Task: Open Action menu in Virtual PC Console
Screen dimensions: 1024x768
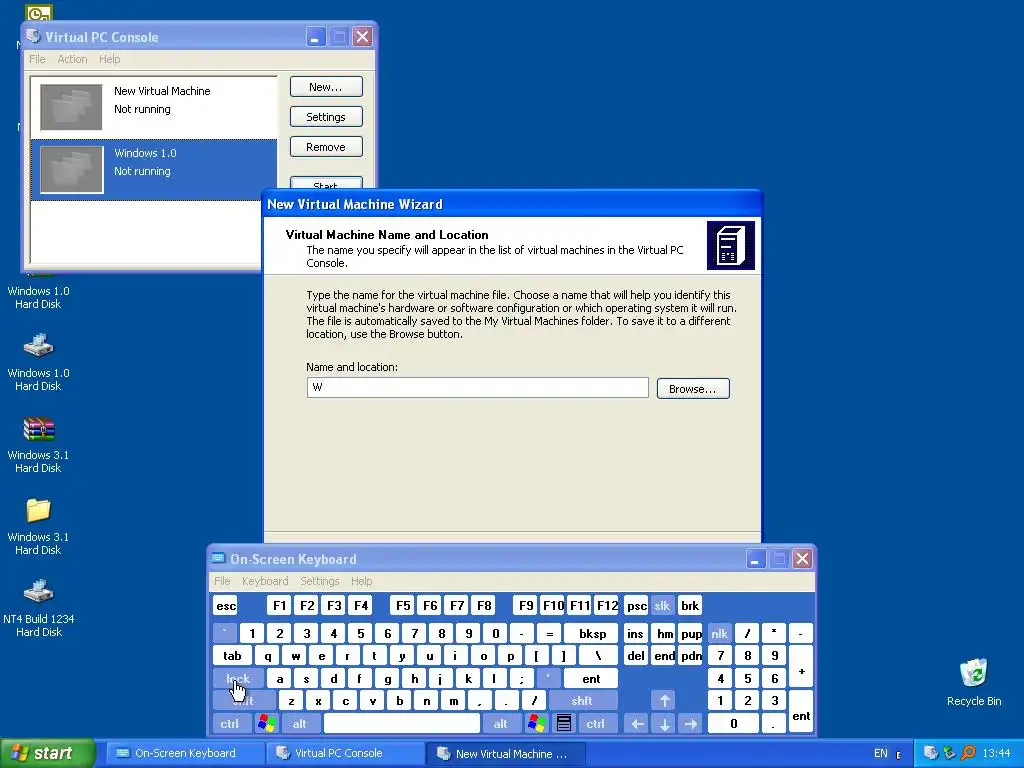Action: (x=72, y=59)
